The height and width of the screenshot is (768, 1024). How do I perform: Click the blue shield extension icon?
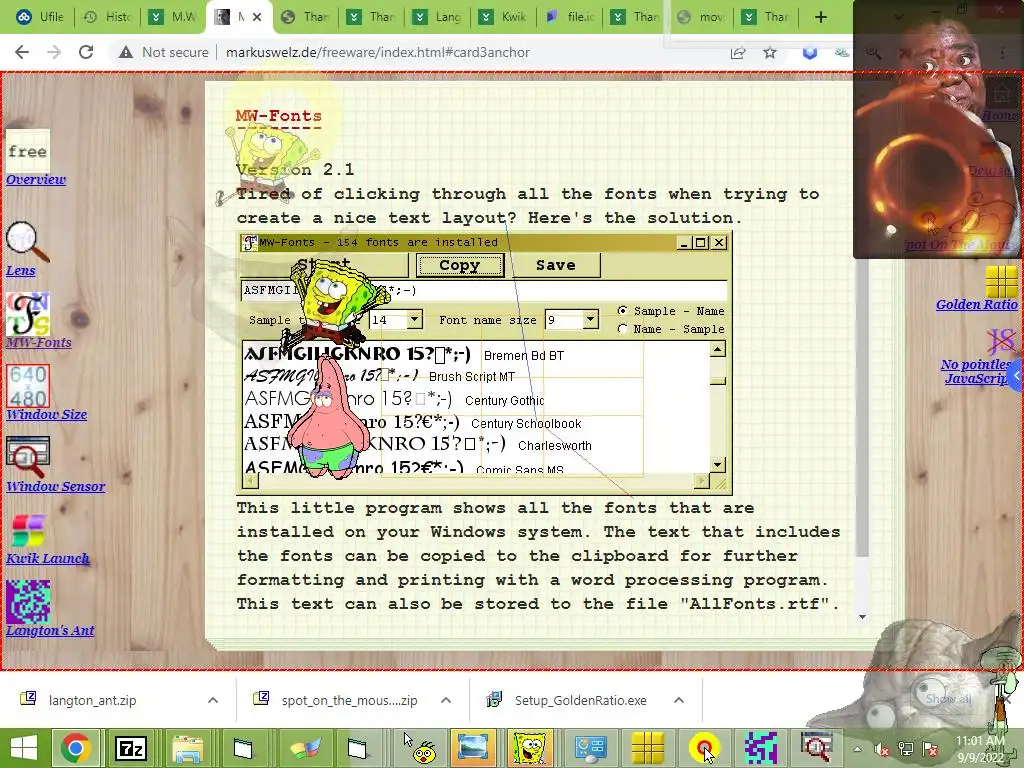point(810,52)
